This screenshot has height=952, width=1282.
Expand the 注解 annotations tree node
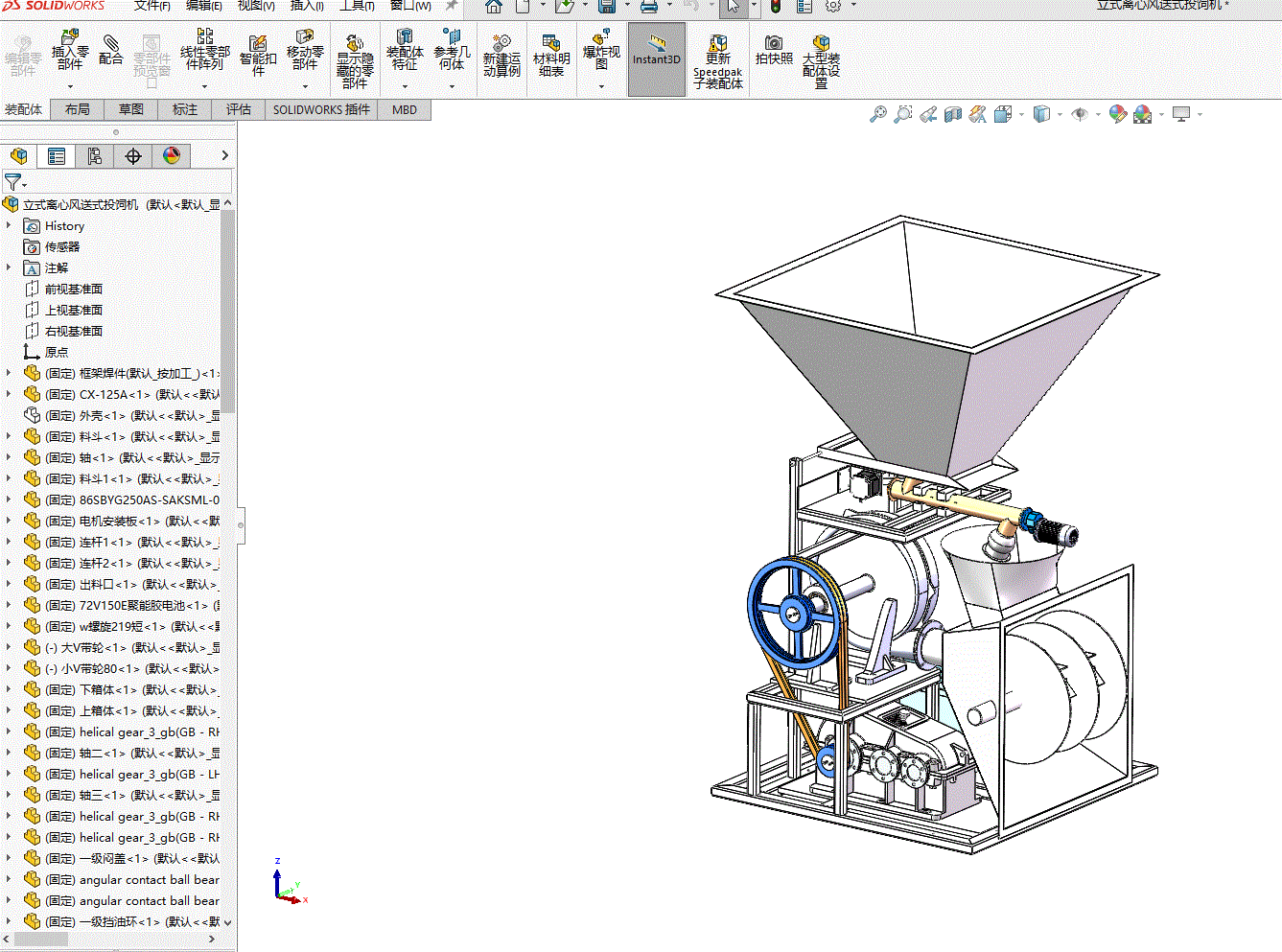click(x=10, y=268)
